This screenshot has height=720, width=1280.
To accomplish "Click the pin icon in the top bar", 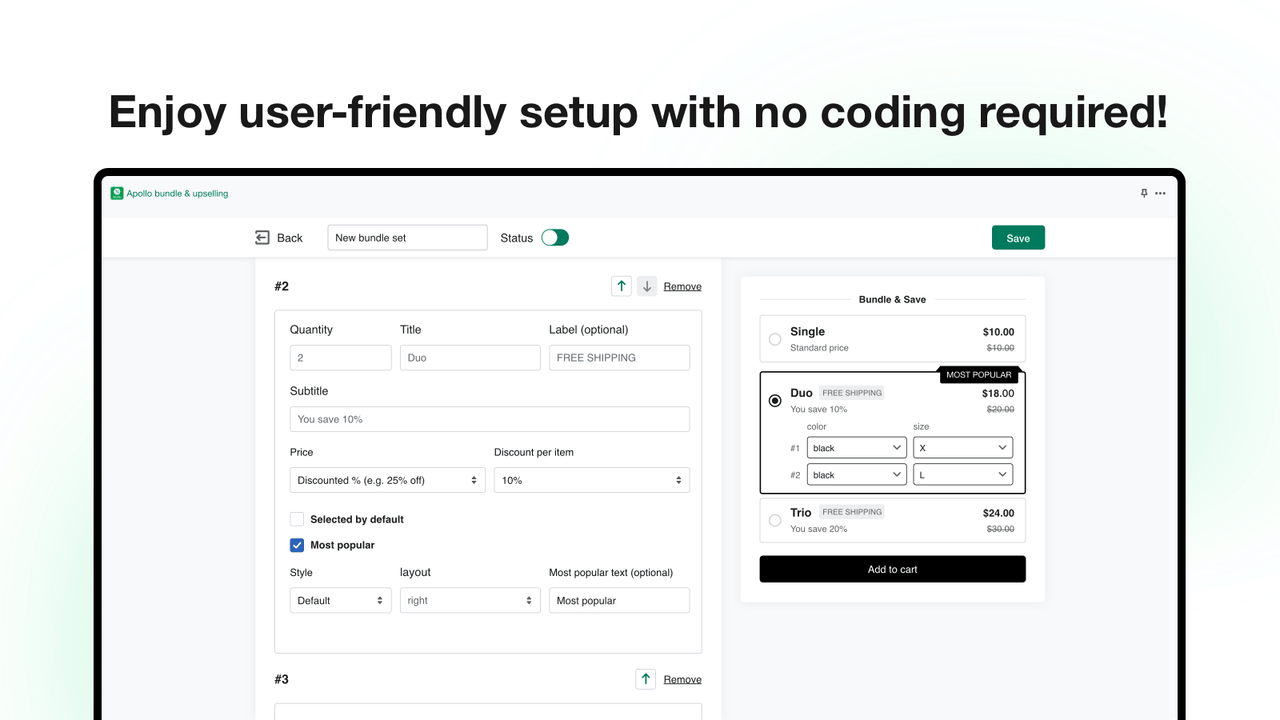I will point(1143,193).
